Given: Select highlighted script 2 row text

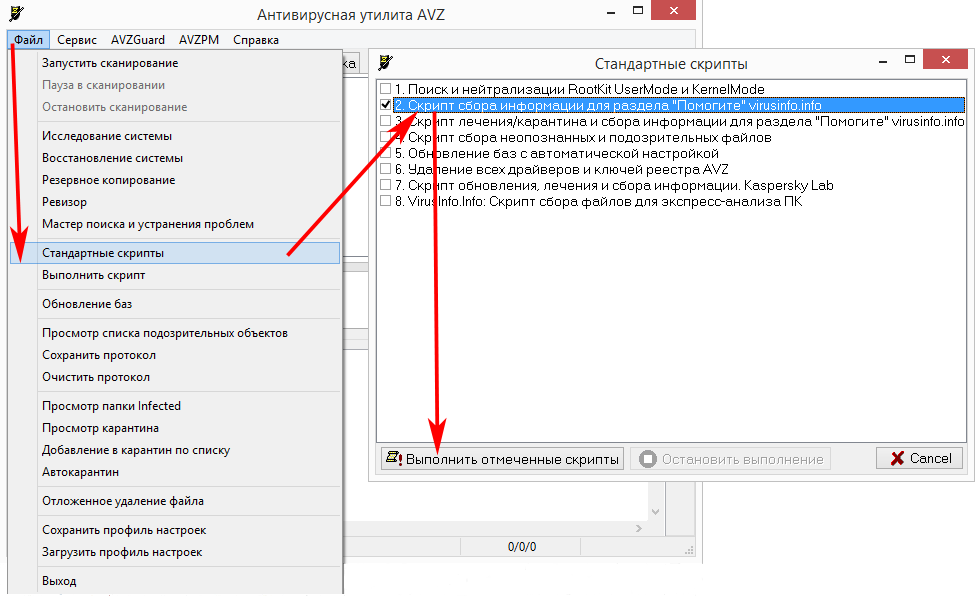Looking at the screenshot, I should click(608, 105).
